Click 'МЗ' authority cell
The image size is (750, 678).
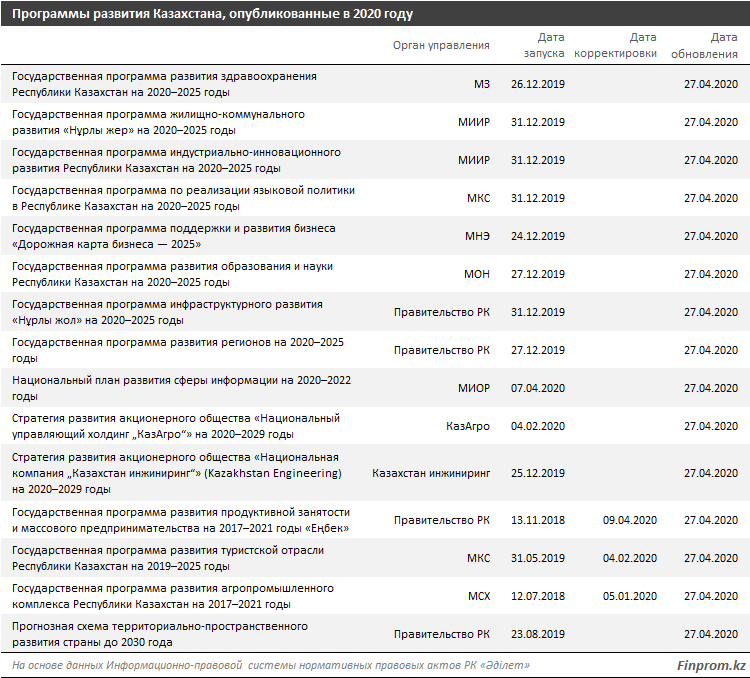click(482, 84)
